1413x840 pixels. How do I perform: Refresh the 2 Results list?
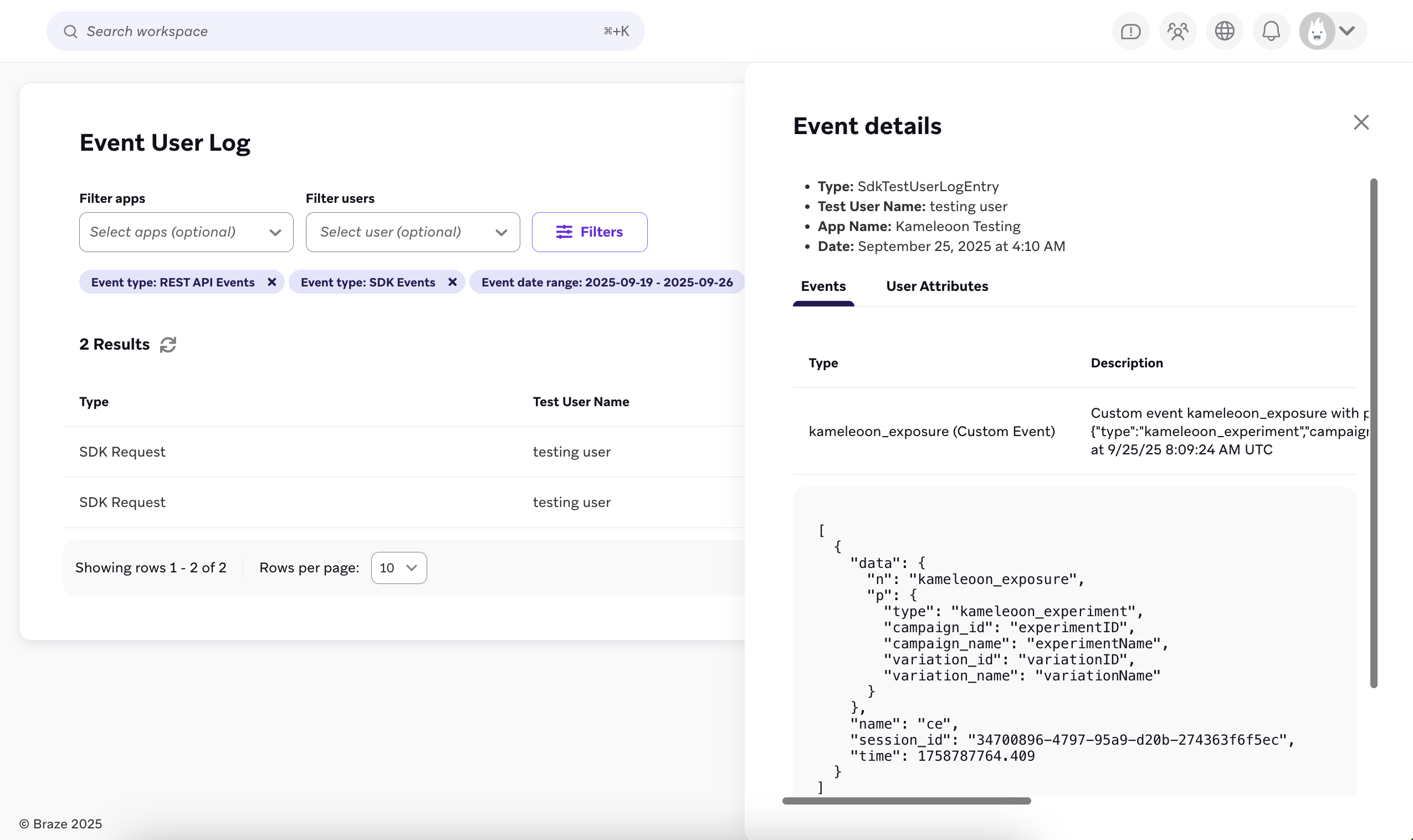tap(168, 345)
